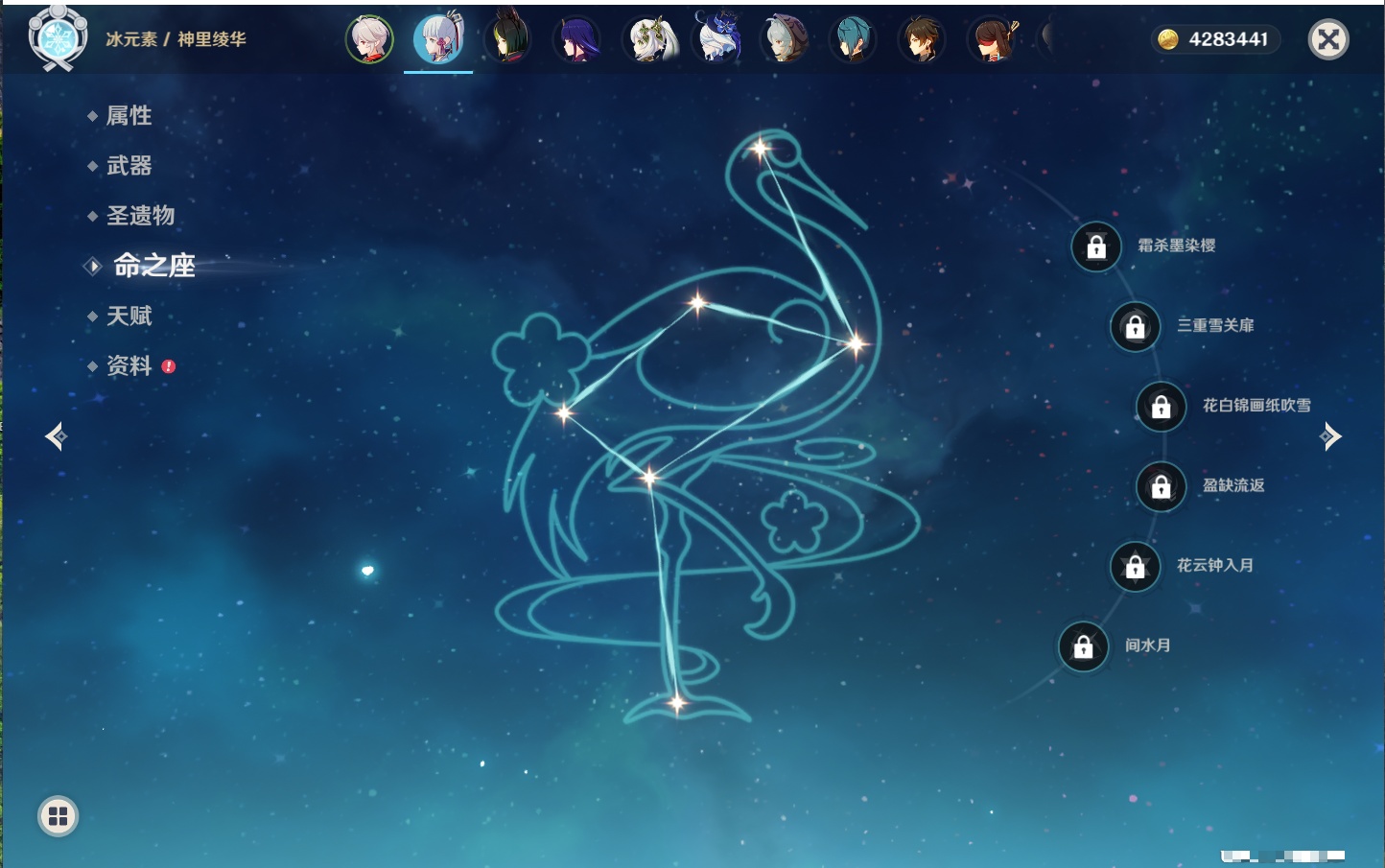Pick the portrait with the red eye band
1385x868 pixels.
point(992,39)
